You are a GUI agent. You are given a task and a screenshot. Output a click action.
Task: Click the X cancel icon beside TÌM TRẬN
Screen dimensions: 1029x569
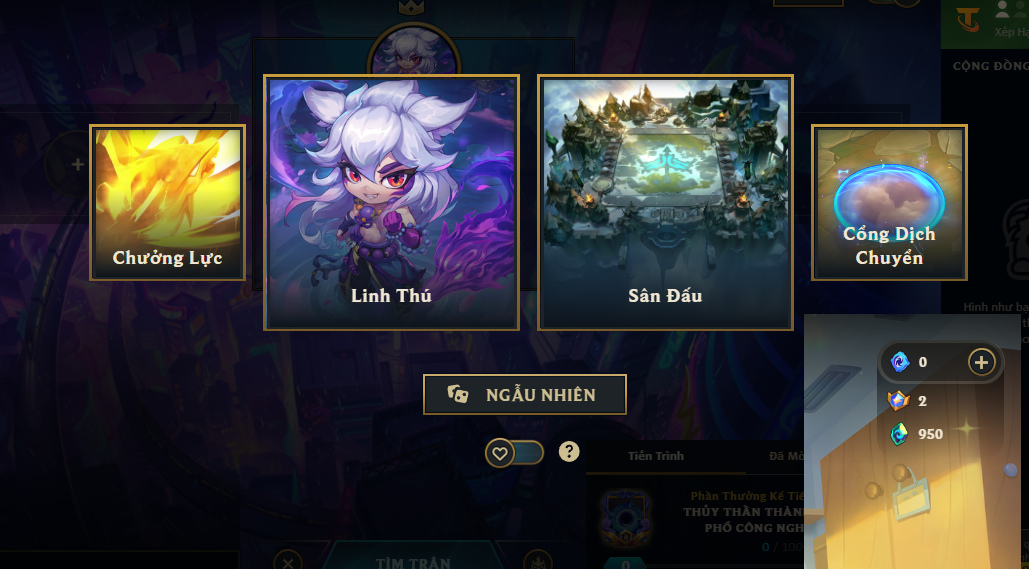pyautogui.click(x=287, y=562)
